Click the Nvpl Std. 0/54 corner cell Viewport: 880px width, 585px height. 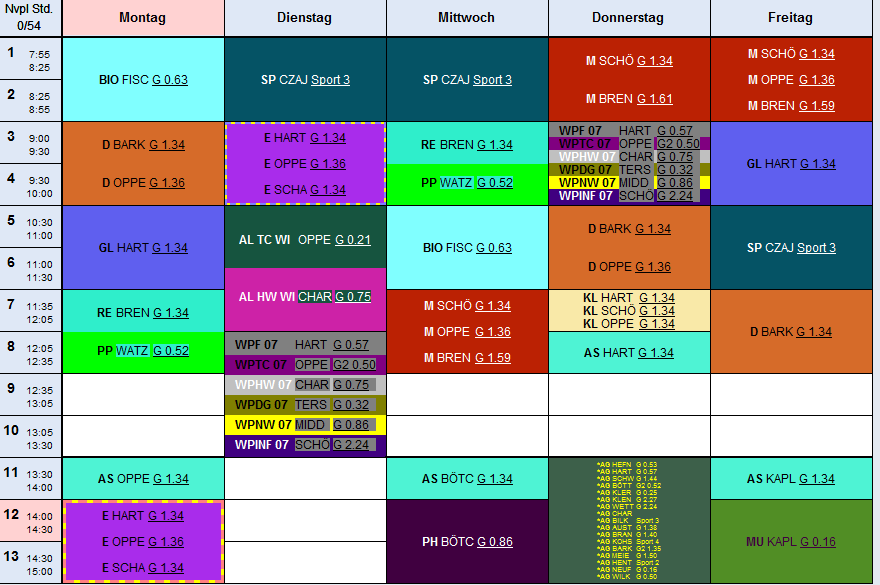coord(31,18)
